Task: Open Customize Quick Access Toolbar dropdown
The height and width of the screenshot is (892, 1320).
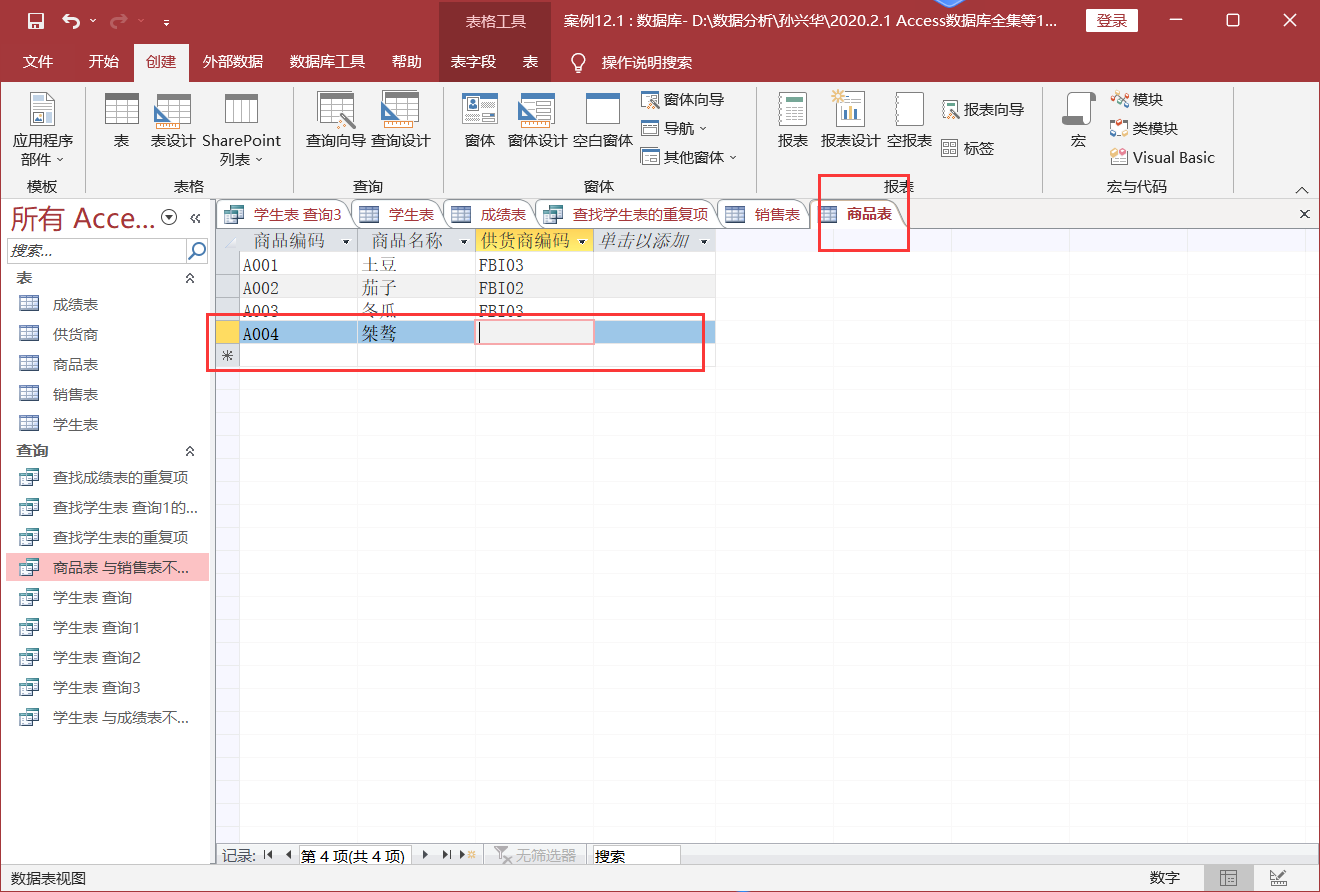Action: pyautogui.click(x=166, y=21)
